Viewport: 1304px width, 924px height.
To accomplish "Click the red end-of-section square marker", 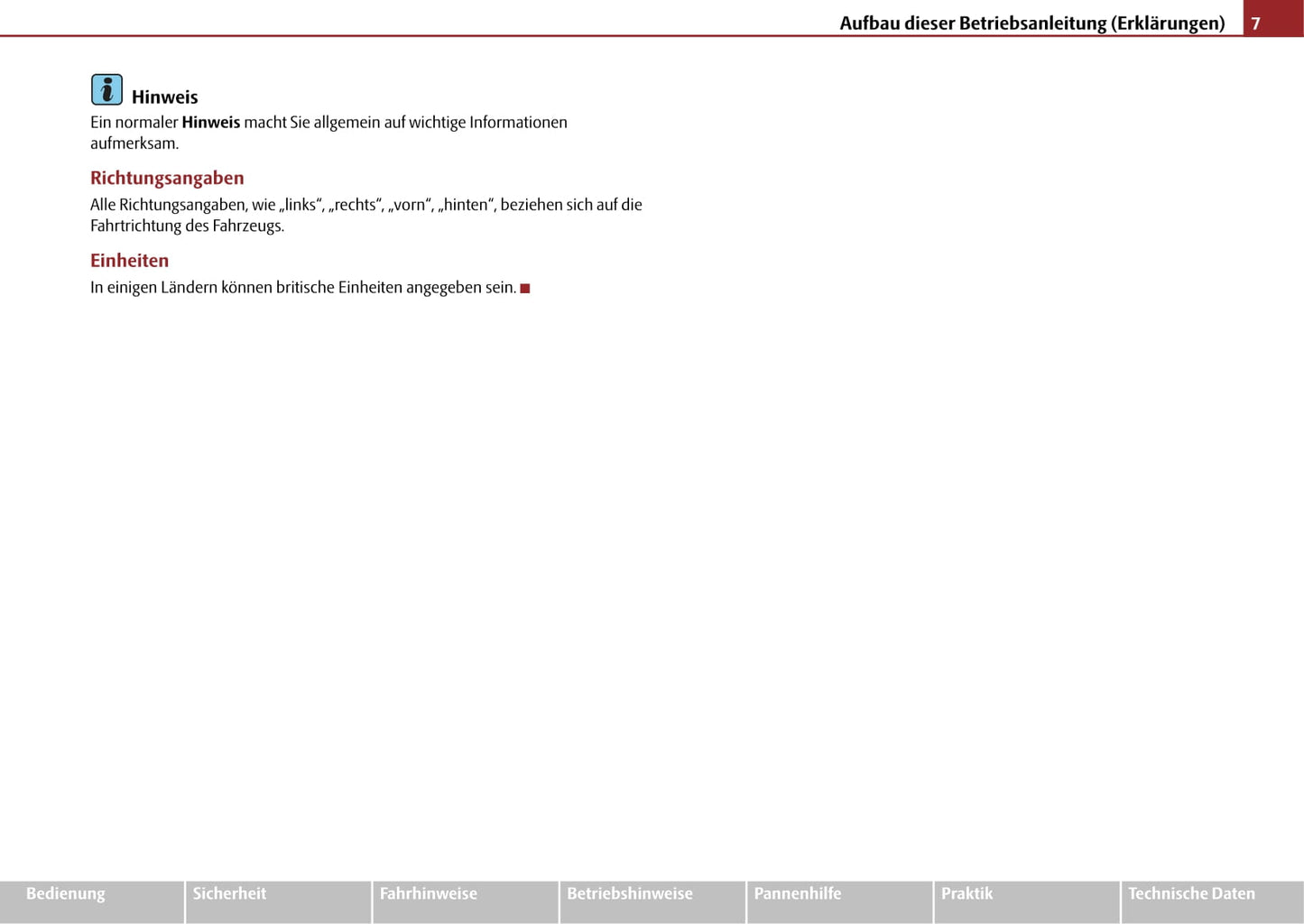I will (x=525, y=289).
